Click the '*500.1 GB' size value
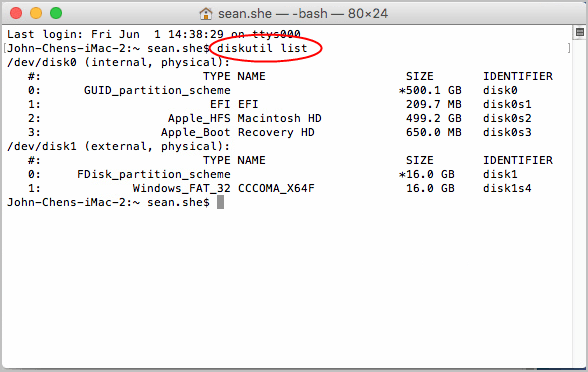This screenshot has width=588, height=372. pos(430,90)
